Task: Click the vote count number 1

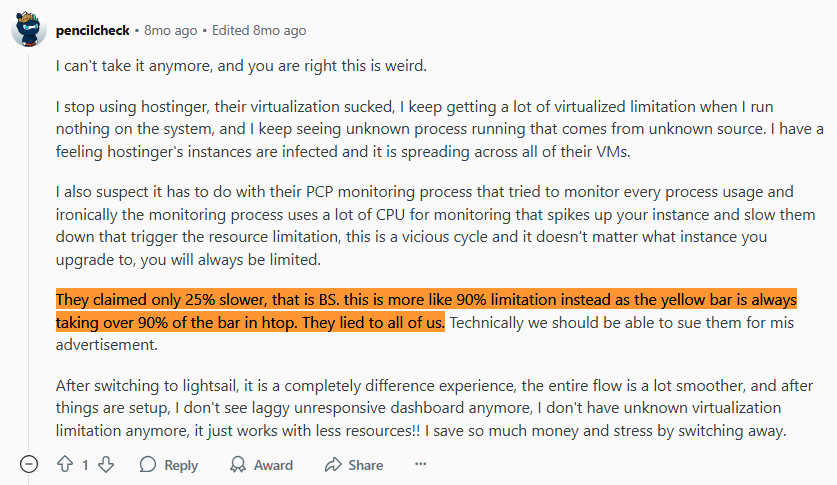Action: (85, 465)
